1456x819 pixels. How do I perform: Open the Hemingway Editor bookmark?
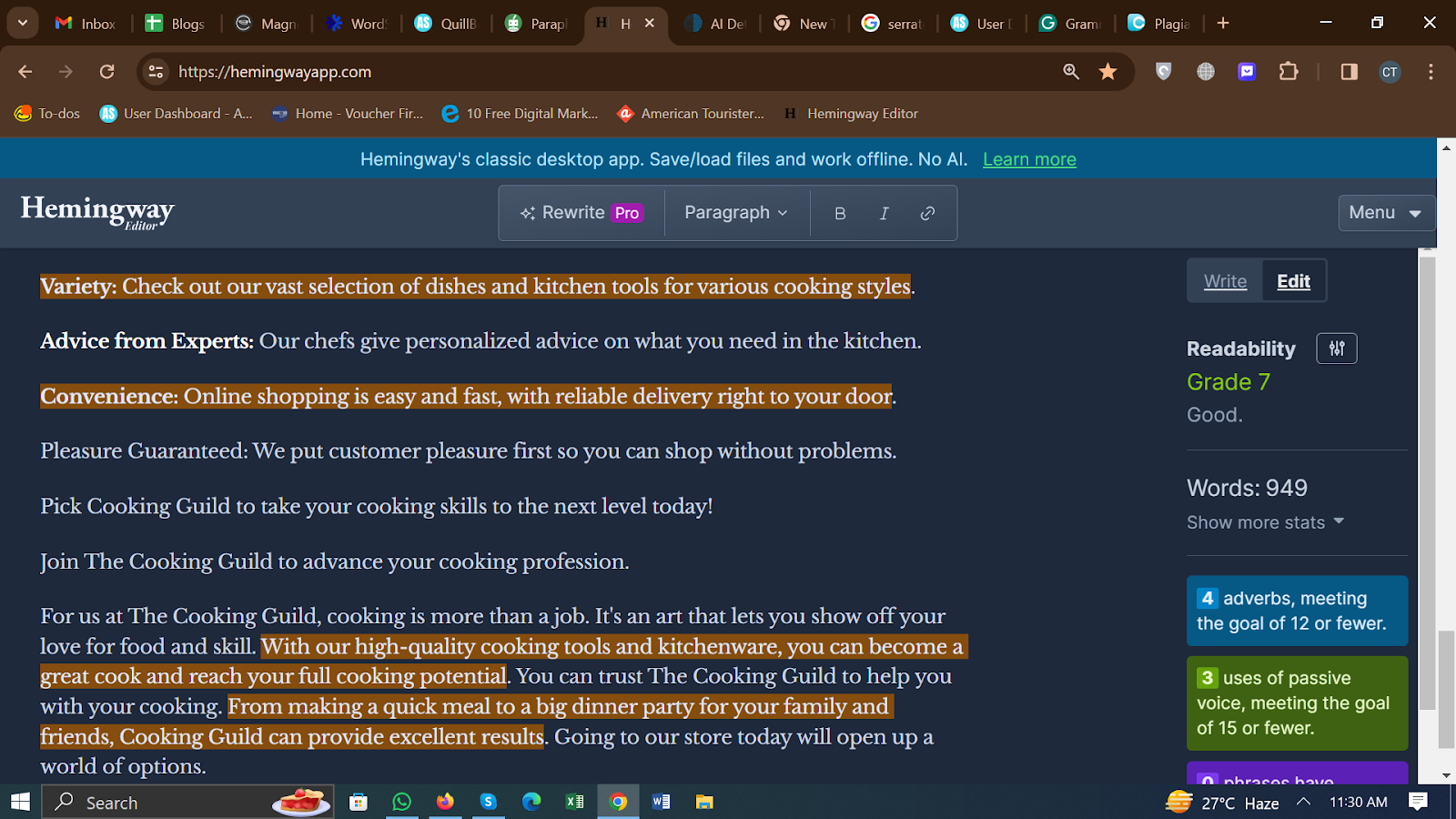click(x=851, y=114)
